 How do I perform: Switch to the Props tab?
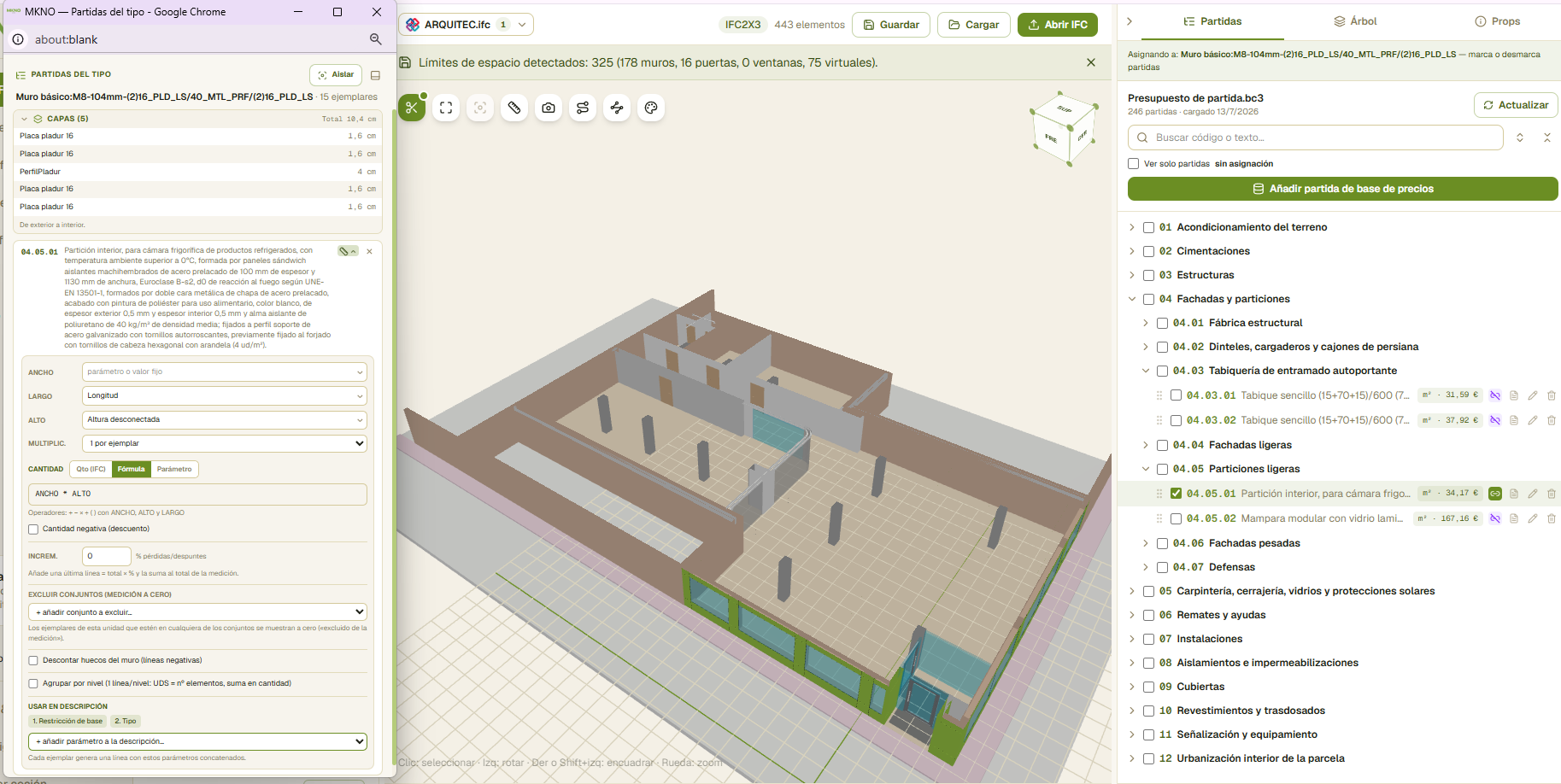(1497, 21)
